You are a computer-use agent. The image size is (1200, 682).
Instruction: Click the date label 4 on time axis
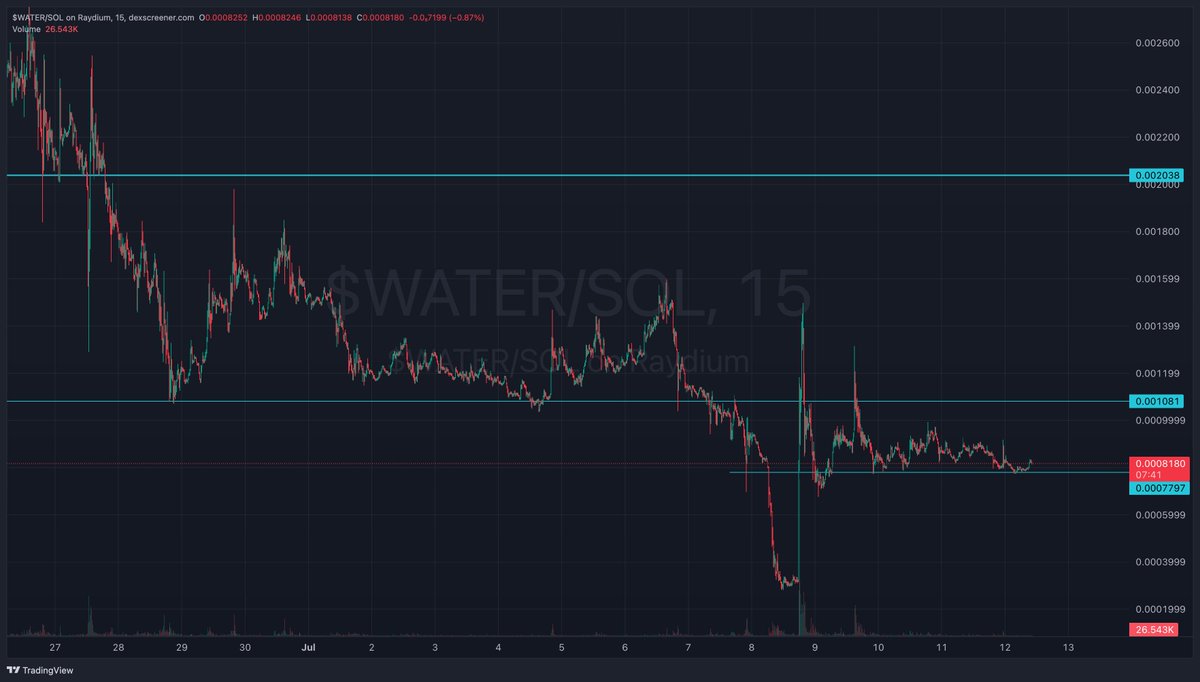point(498,648)
